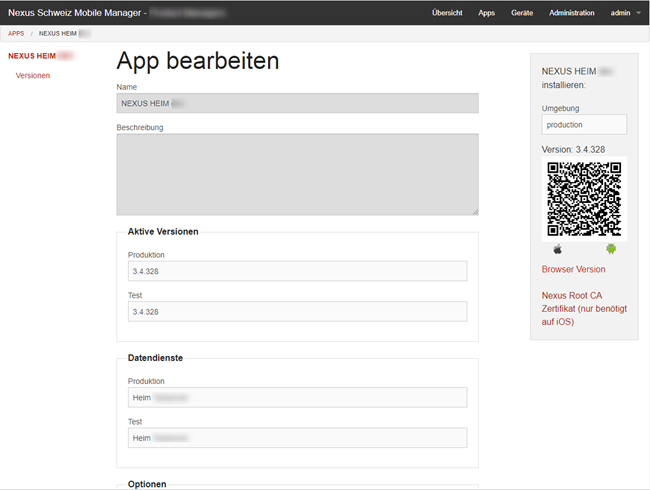This screenshot has height=490, width=650.
Task: Open the Apps menu item
Action: coord(486,13)
